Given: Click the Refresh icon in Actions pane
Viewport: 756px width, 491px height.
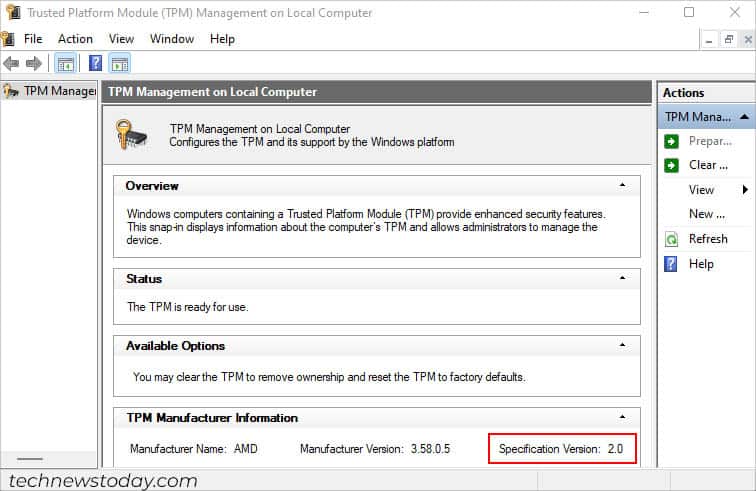Looking at the screenshot, I should pyautogui.click(x=671, y=239).
